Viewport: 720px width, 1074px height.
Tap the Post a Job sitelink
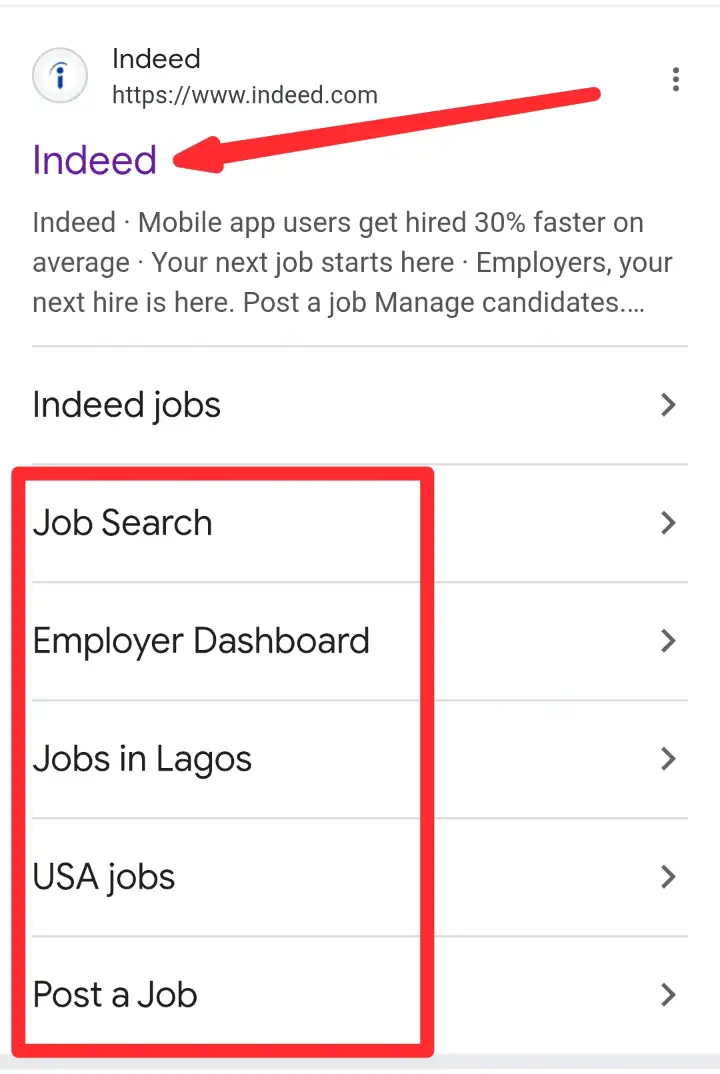pos(115,995)
